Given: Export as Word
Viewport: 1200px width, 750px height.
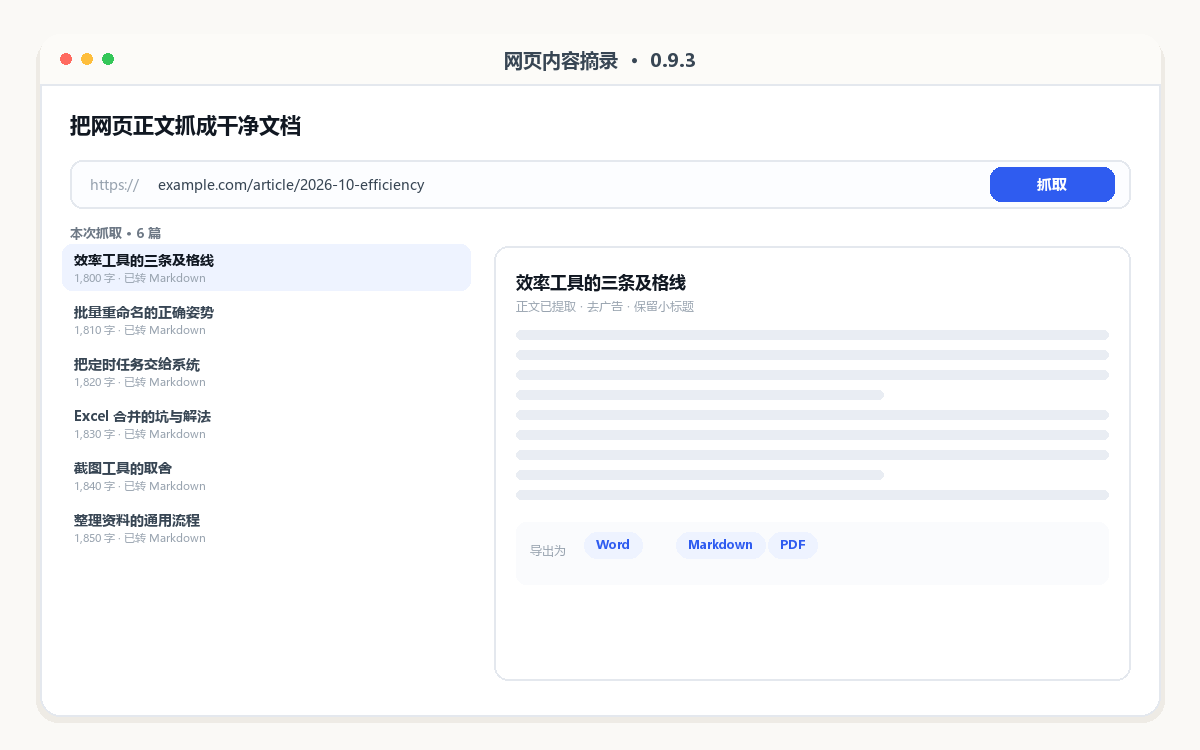Looking at the screenshot, I should (613, 545).
